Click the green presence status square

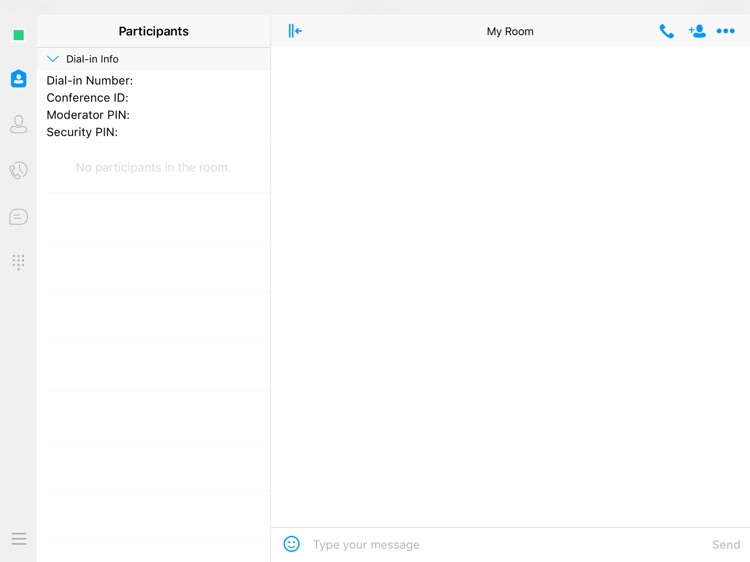[19, 35]
